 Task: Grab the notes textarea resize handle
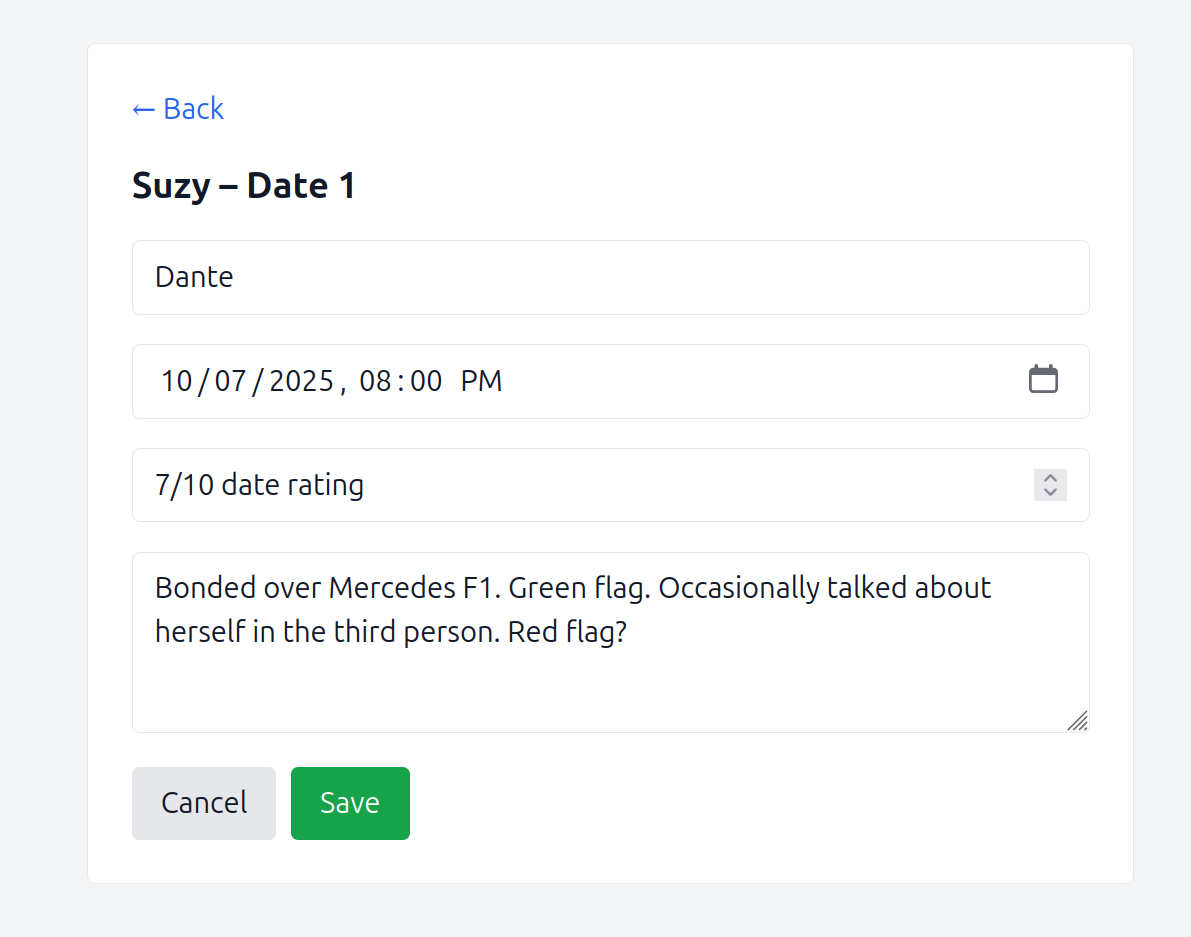click(1077, 721)
